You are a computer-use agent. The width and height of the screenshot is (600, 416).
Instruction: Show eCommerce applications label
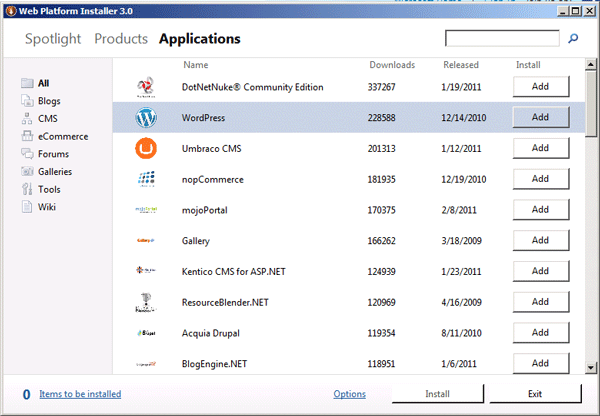[63, 136]
